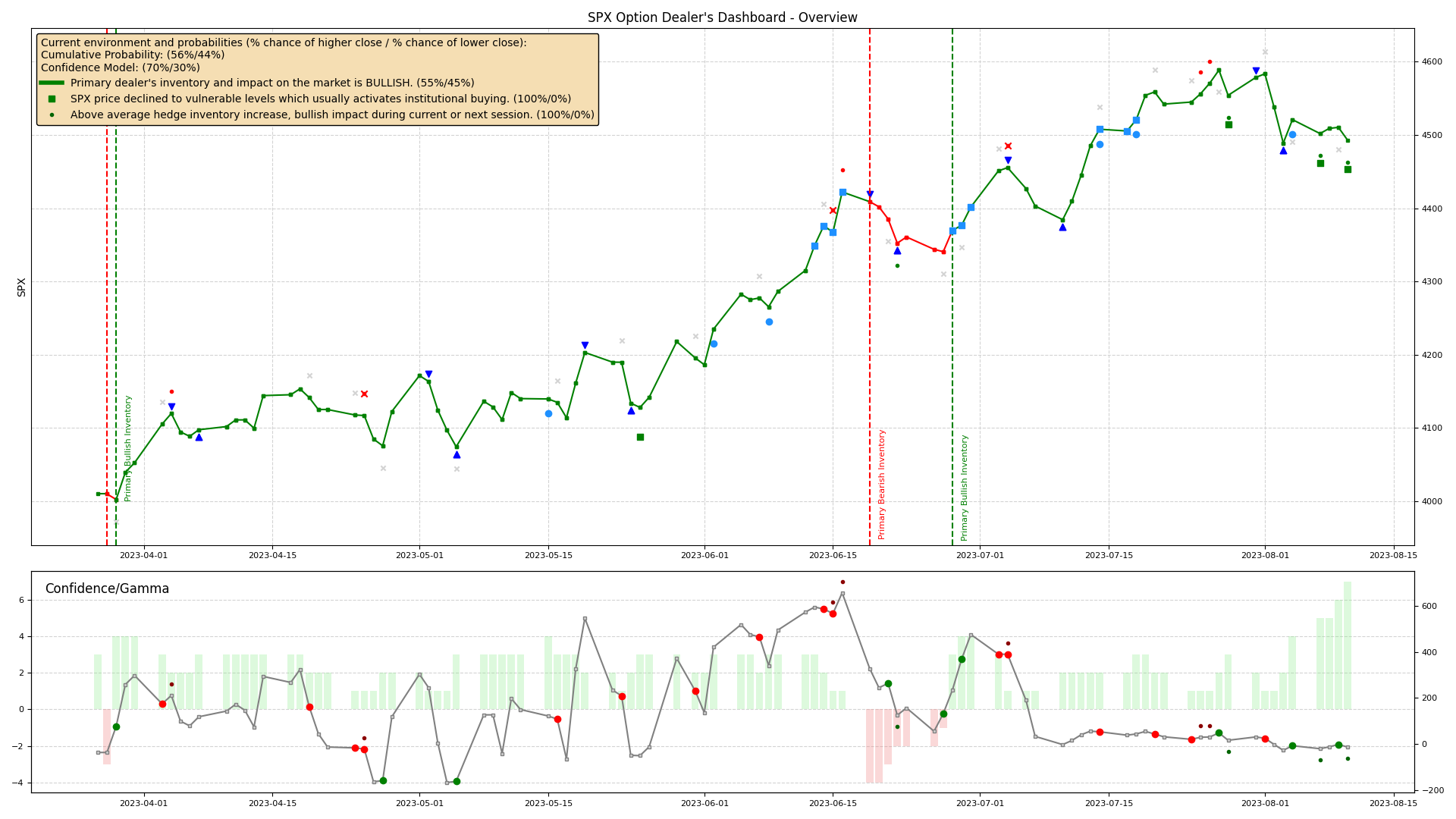Click the 'SPX price declined to vulnerable levels' entry
1456x819 pixels.
click(x=321, y=99)
